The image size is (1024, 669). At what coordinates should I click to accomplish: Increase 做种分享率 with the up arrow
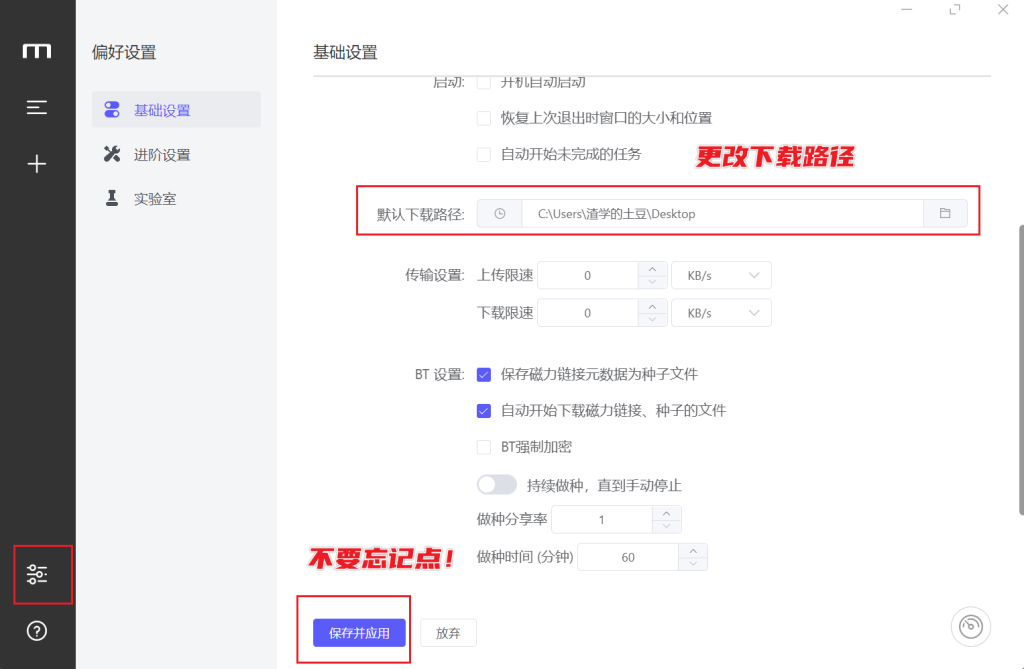666,512
